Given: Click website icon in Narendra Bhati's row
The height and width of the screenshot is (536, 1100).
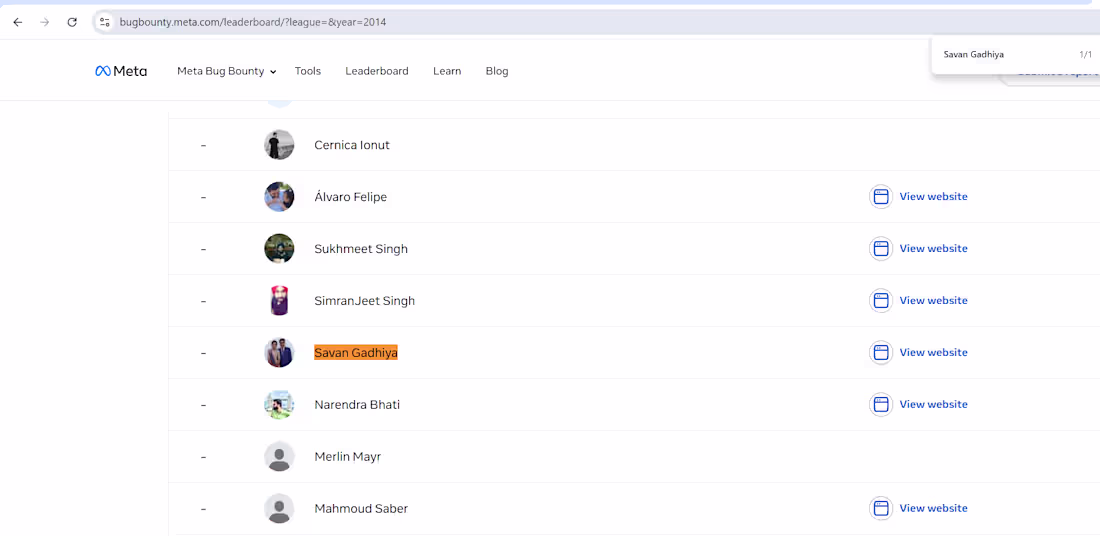Looking at the screenshot, I should (880, 404).
